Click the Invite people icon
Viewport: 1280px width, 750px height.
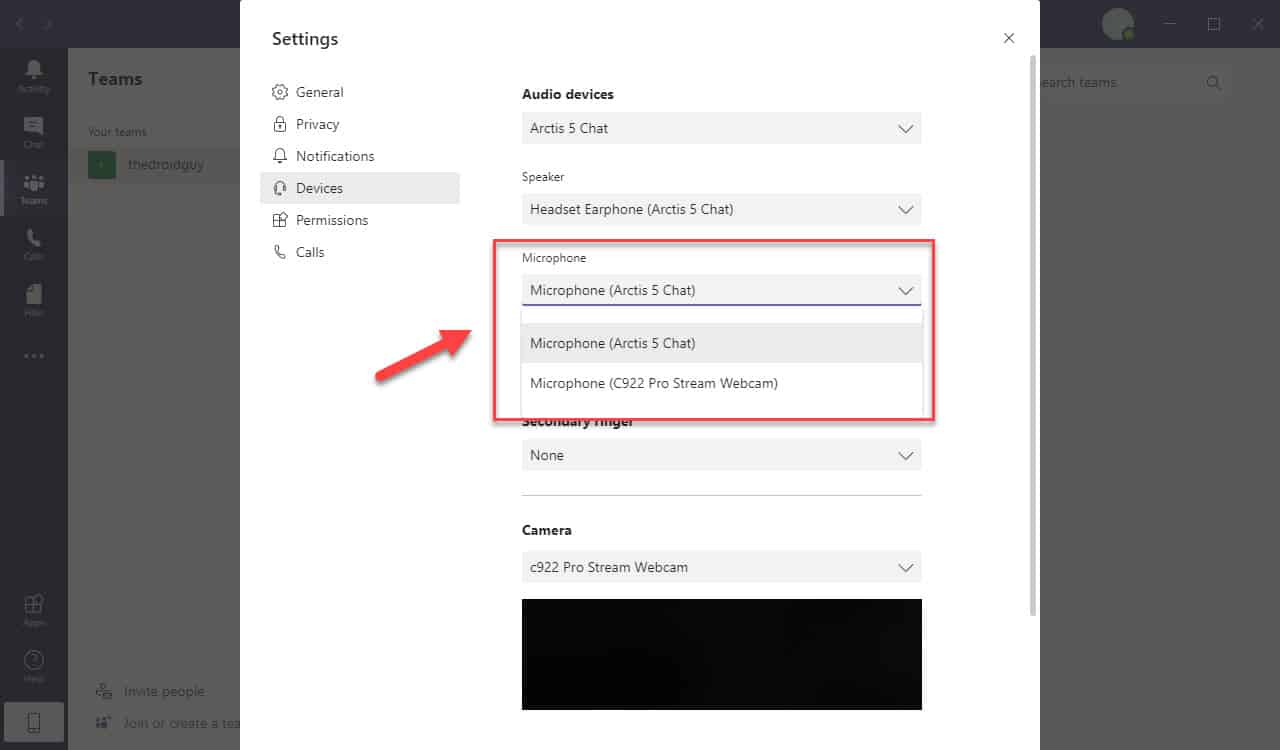tap(103, 691)
